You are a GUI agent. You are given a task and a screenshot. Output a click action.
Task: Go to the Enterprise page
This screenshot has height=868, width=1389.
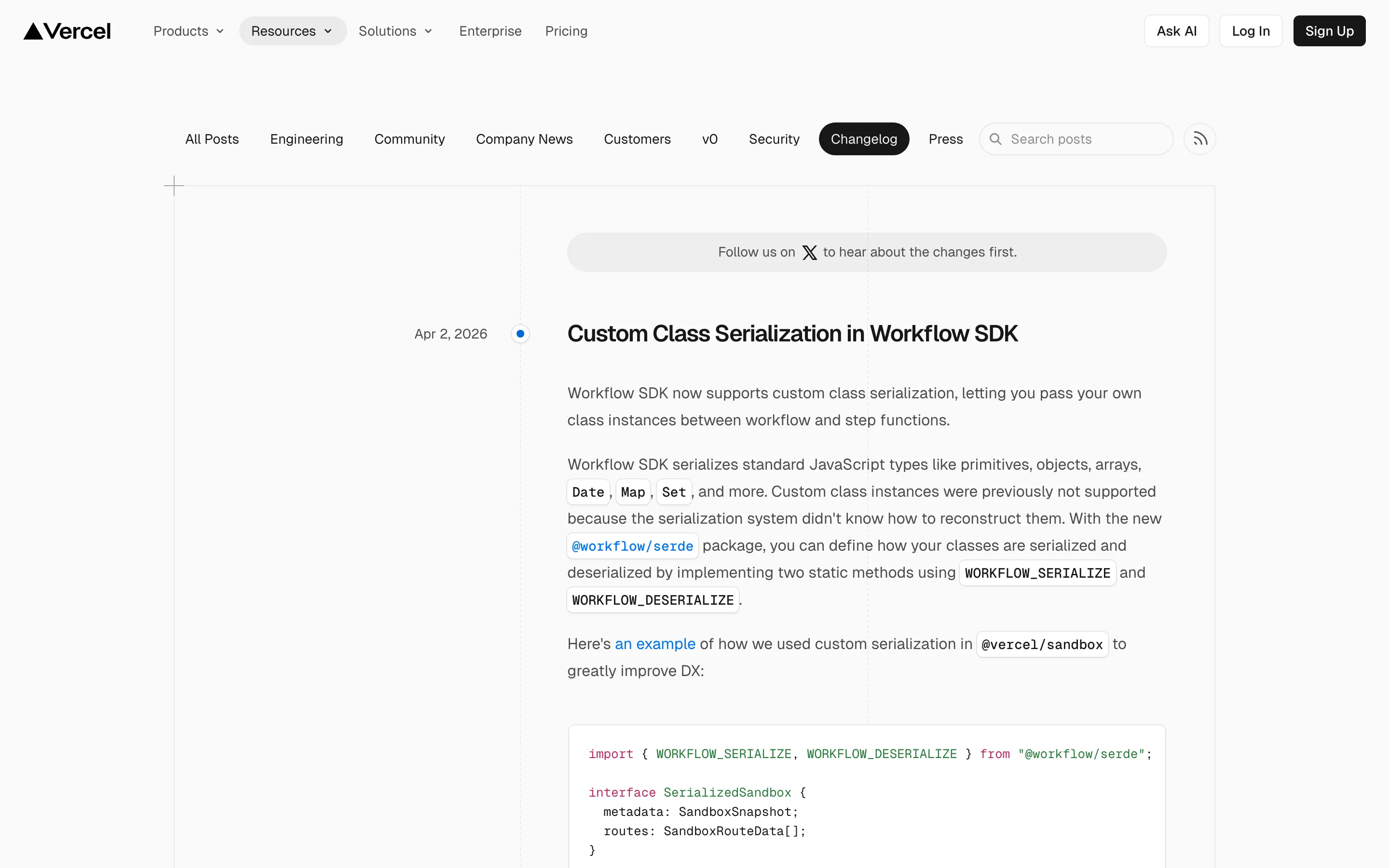click(490, 31)
